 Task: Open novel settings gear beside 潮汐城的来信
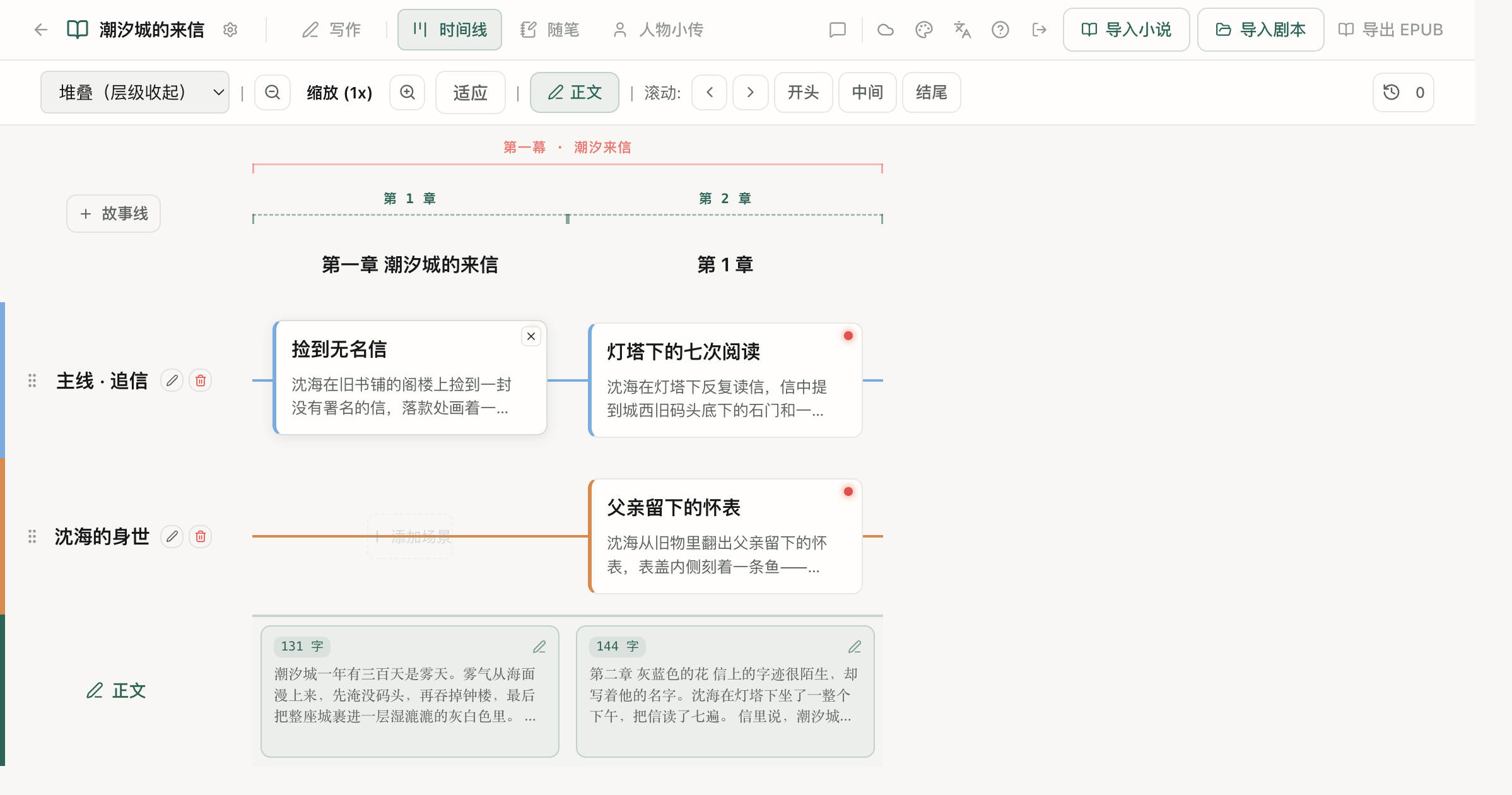click(230, 30)
